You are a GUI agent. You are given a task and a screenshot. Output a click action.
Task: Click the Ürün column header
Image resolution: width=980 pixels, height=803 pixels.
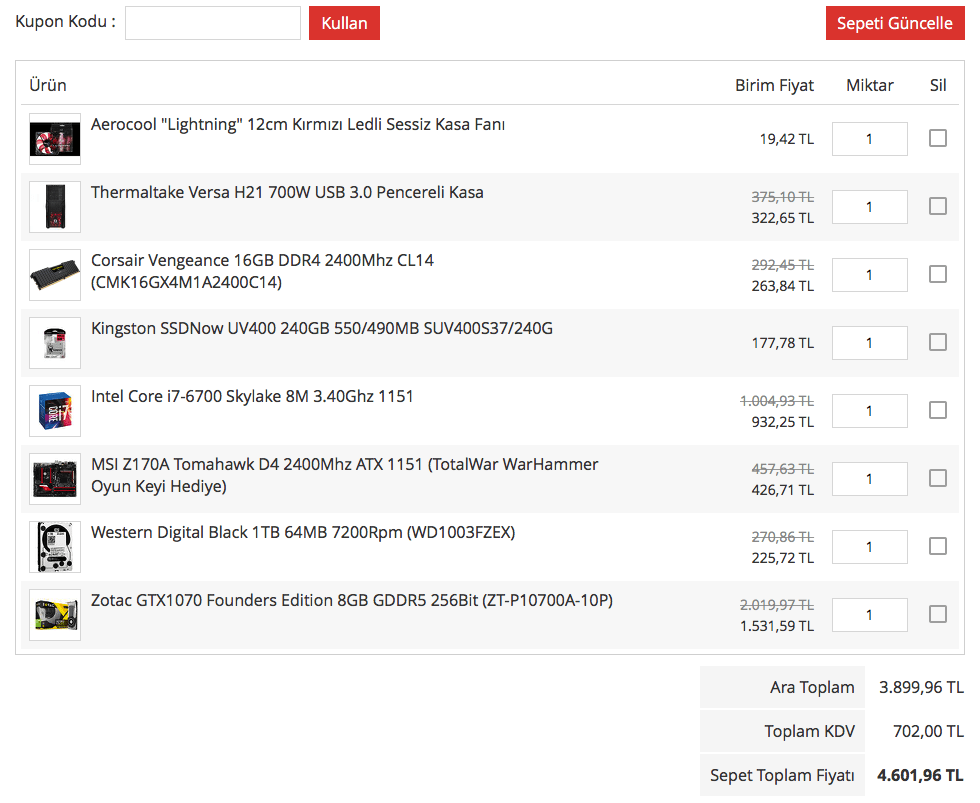click(x=48, y=86)
